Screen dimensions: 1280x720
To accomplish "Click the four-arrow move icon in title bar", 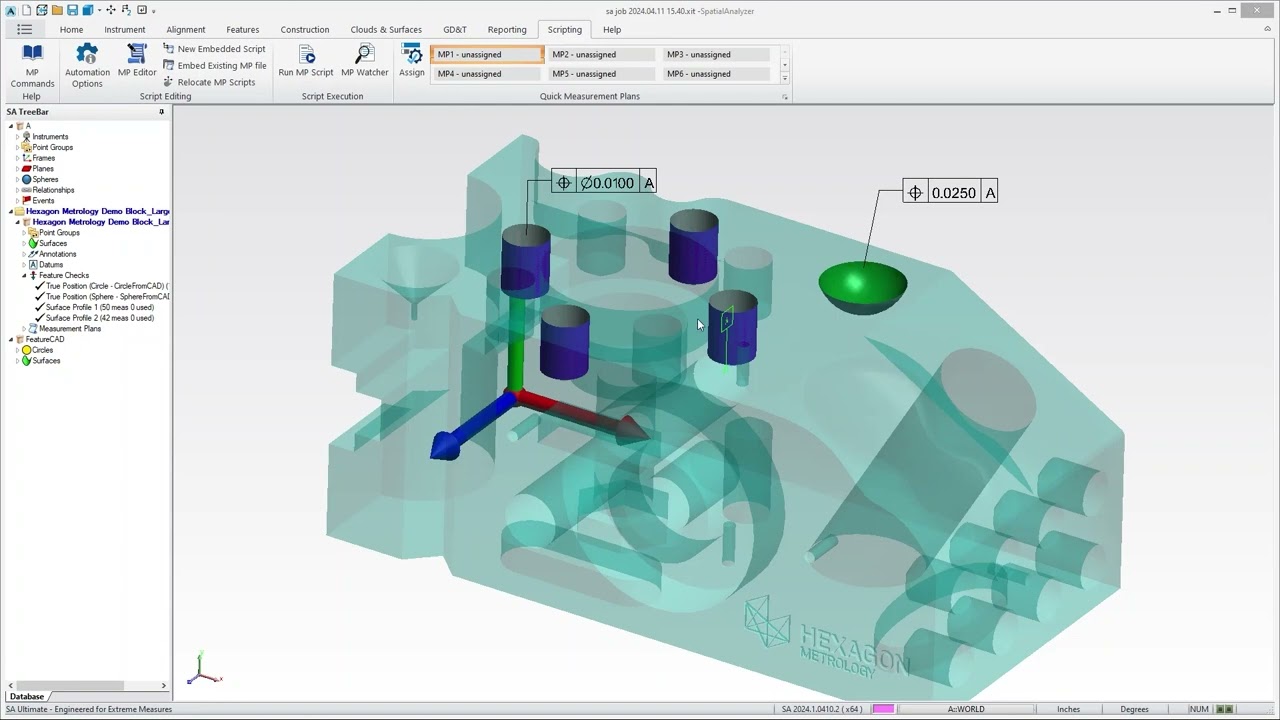I will (x=111, y=10).
